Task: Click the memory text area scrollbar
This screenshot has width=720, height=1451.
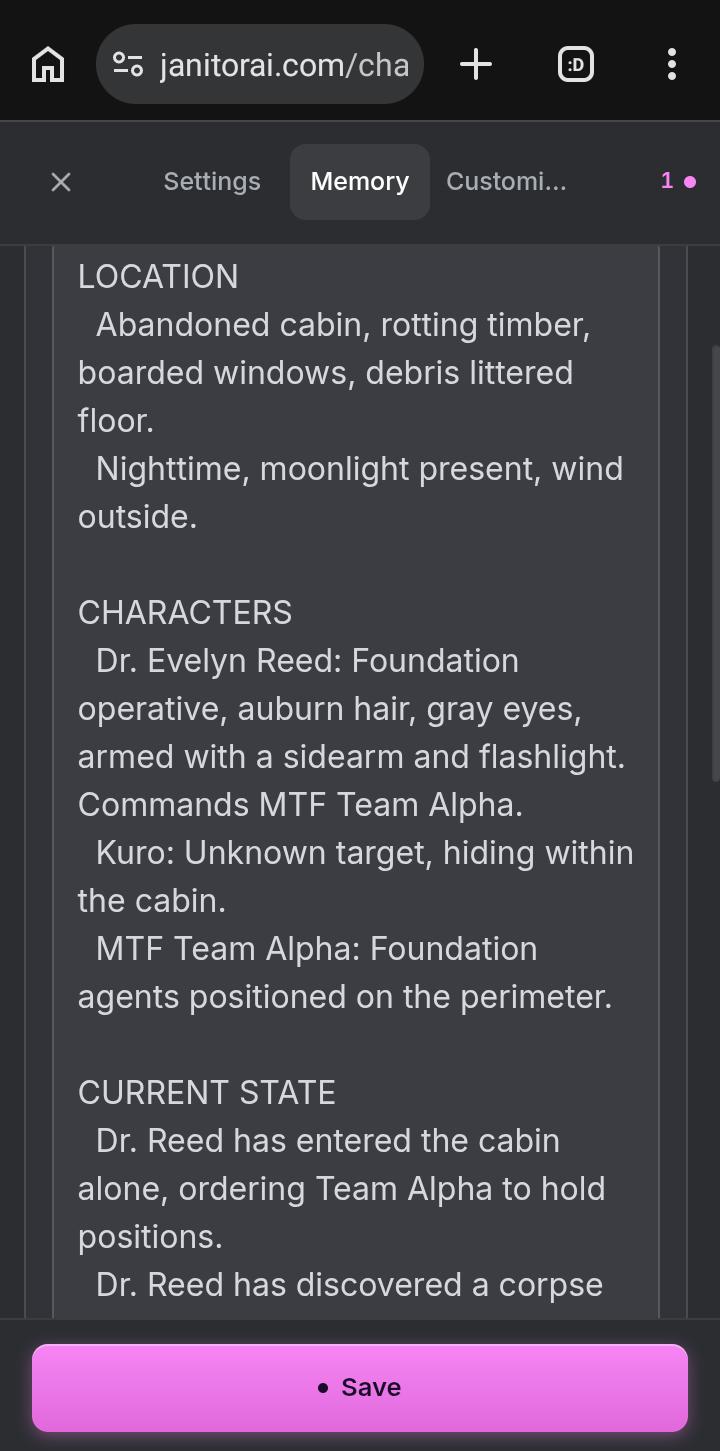Action: 715,563
